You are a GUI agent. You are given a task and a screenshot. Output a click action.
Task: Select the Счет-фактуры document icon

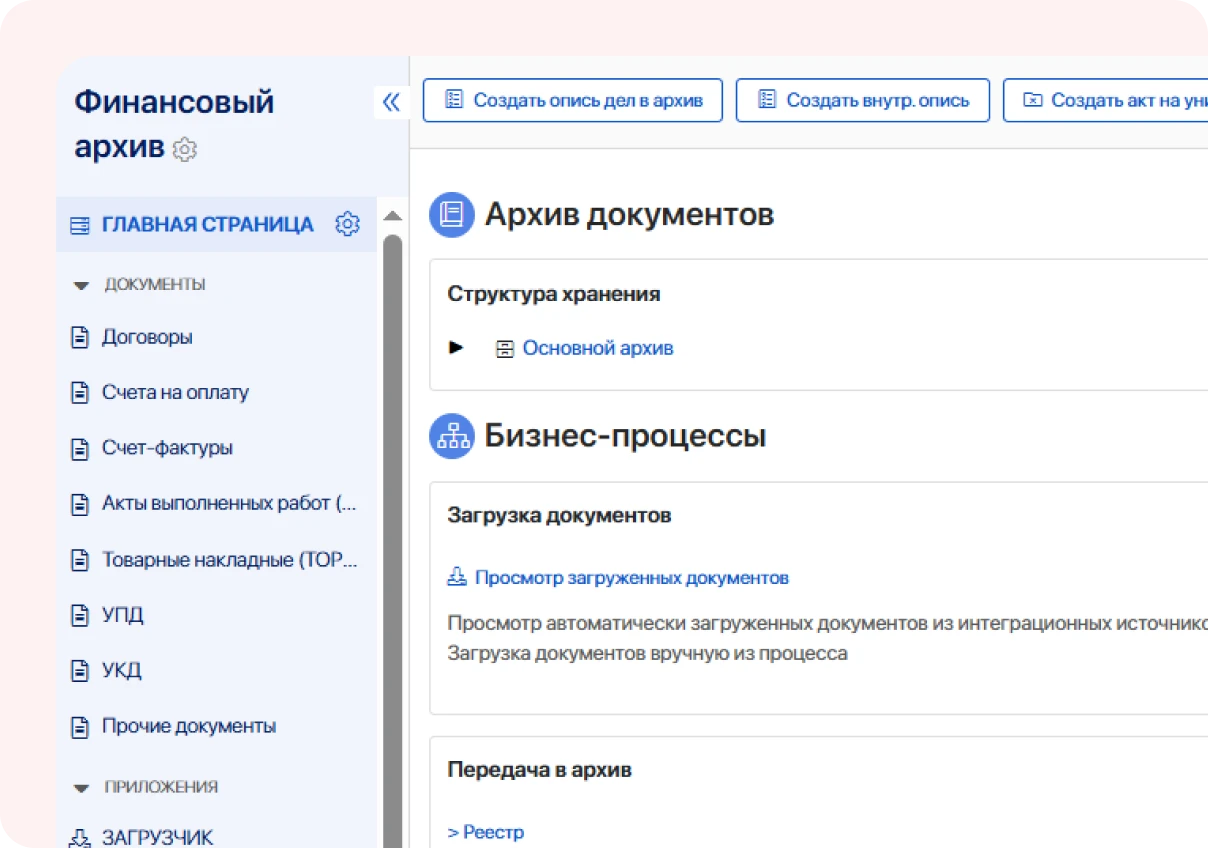coord(81,448)
